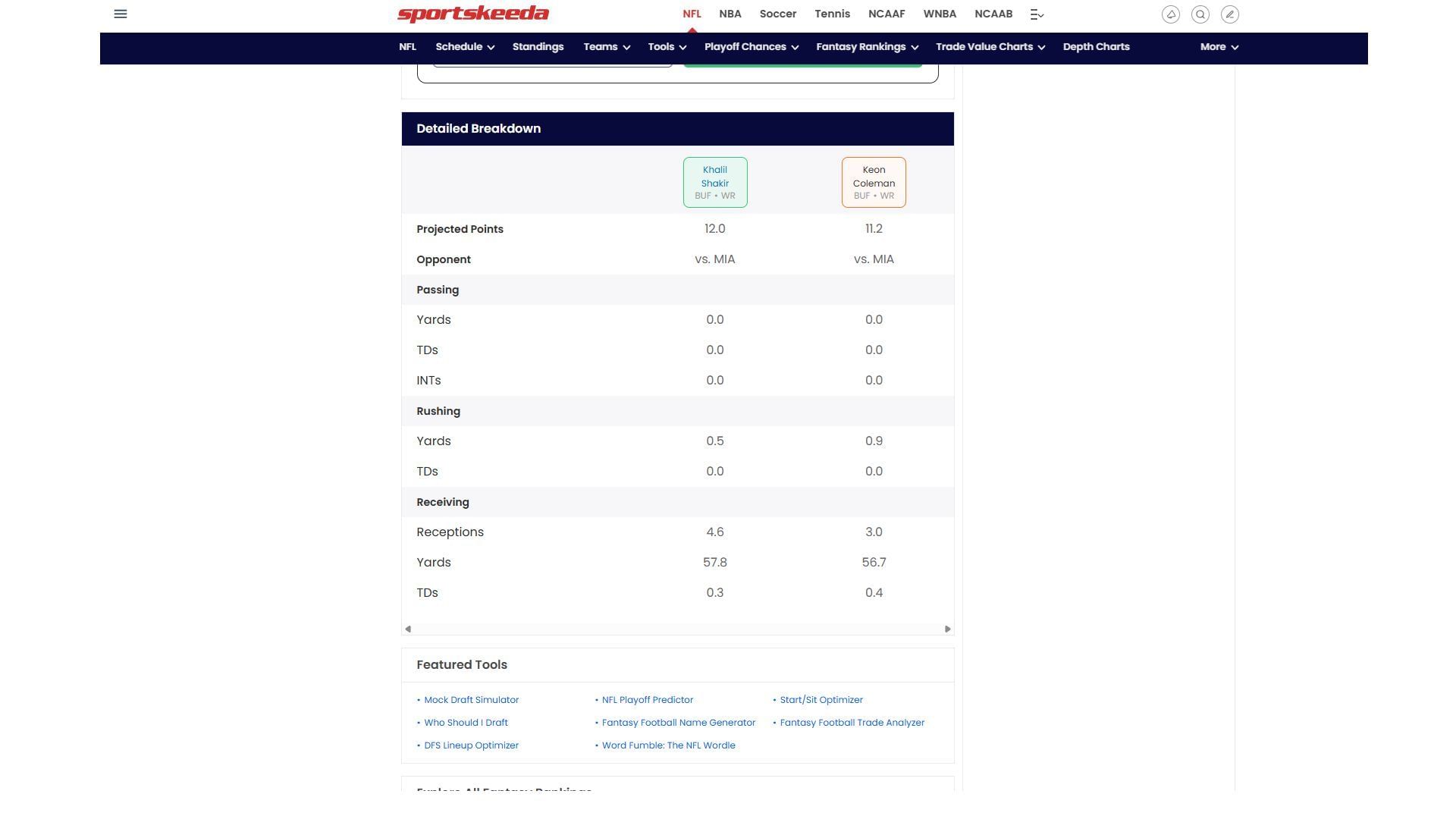Open the notifications bell icon
Image resolution: width=1456 pixels, height=819 pixels.
tap(1170, 14)
